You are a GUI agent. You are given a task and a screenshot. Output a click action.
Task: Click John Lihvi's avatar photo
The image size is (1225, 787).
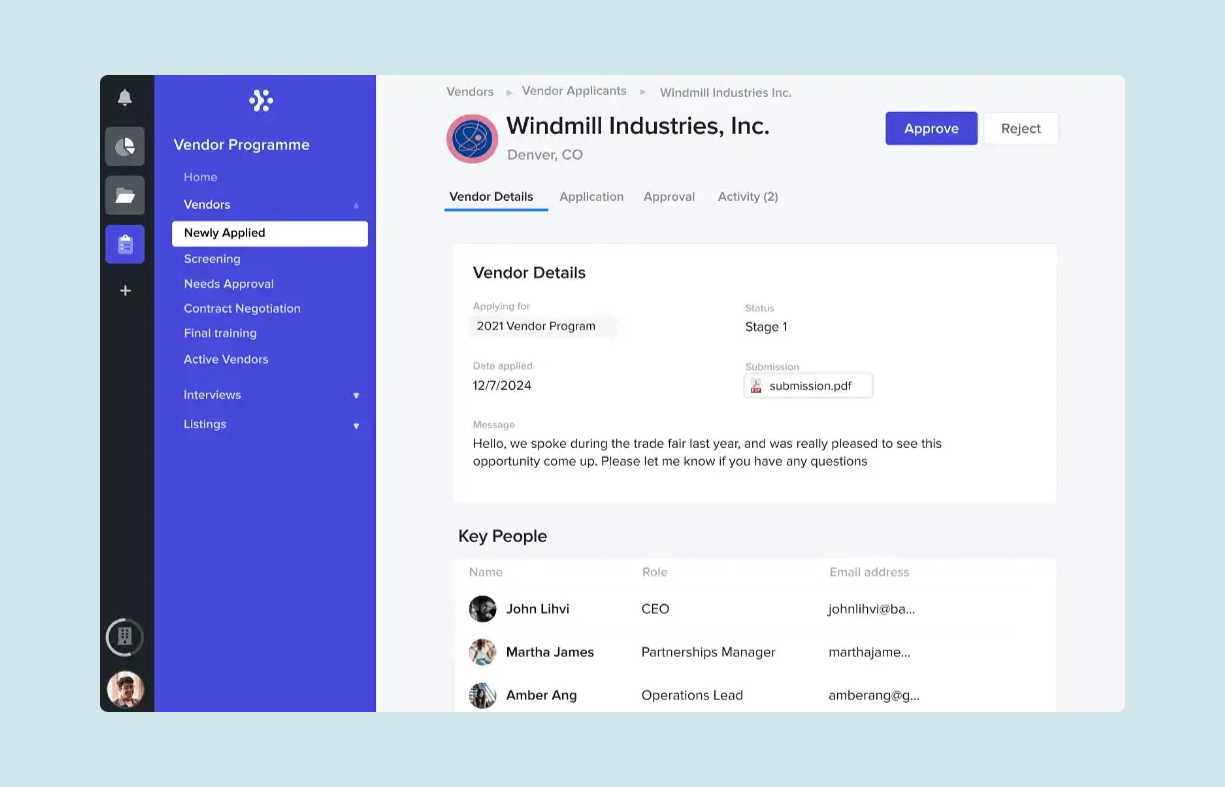(483, 609)
